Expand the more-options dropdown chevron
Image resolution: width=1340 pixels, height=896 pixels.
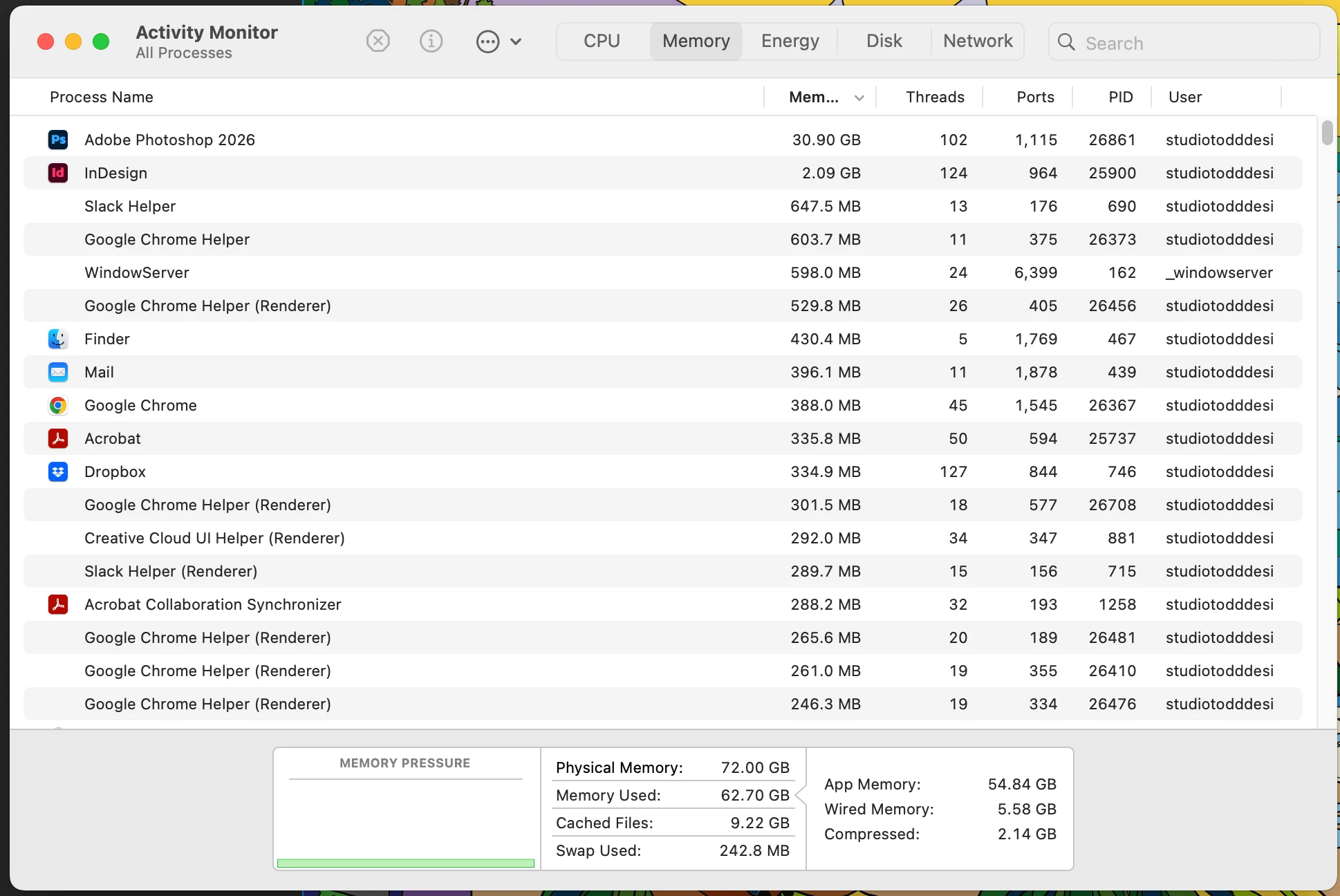[516, 41]
